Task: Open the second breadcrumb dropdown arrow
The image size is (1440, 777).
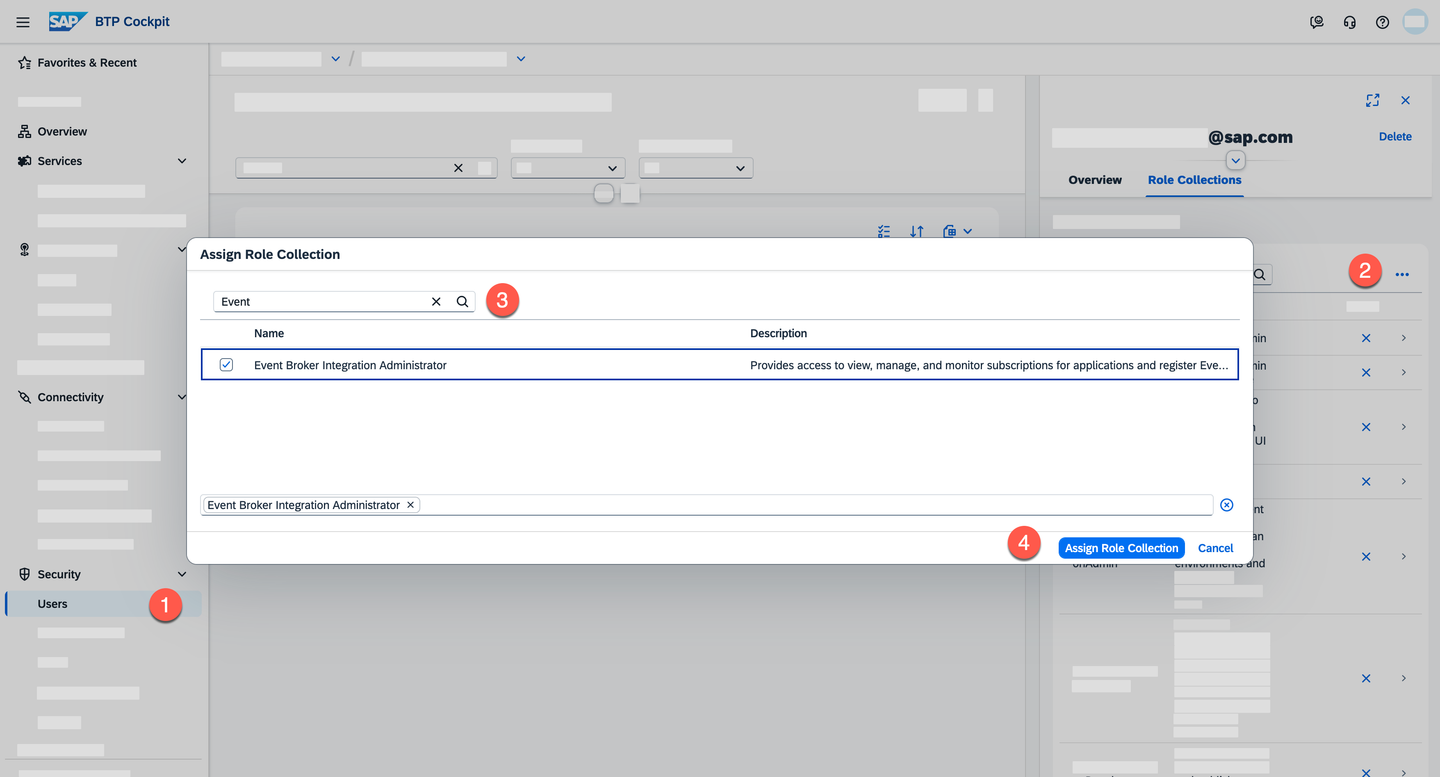Action: click(521, 59)
